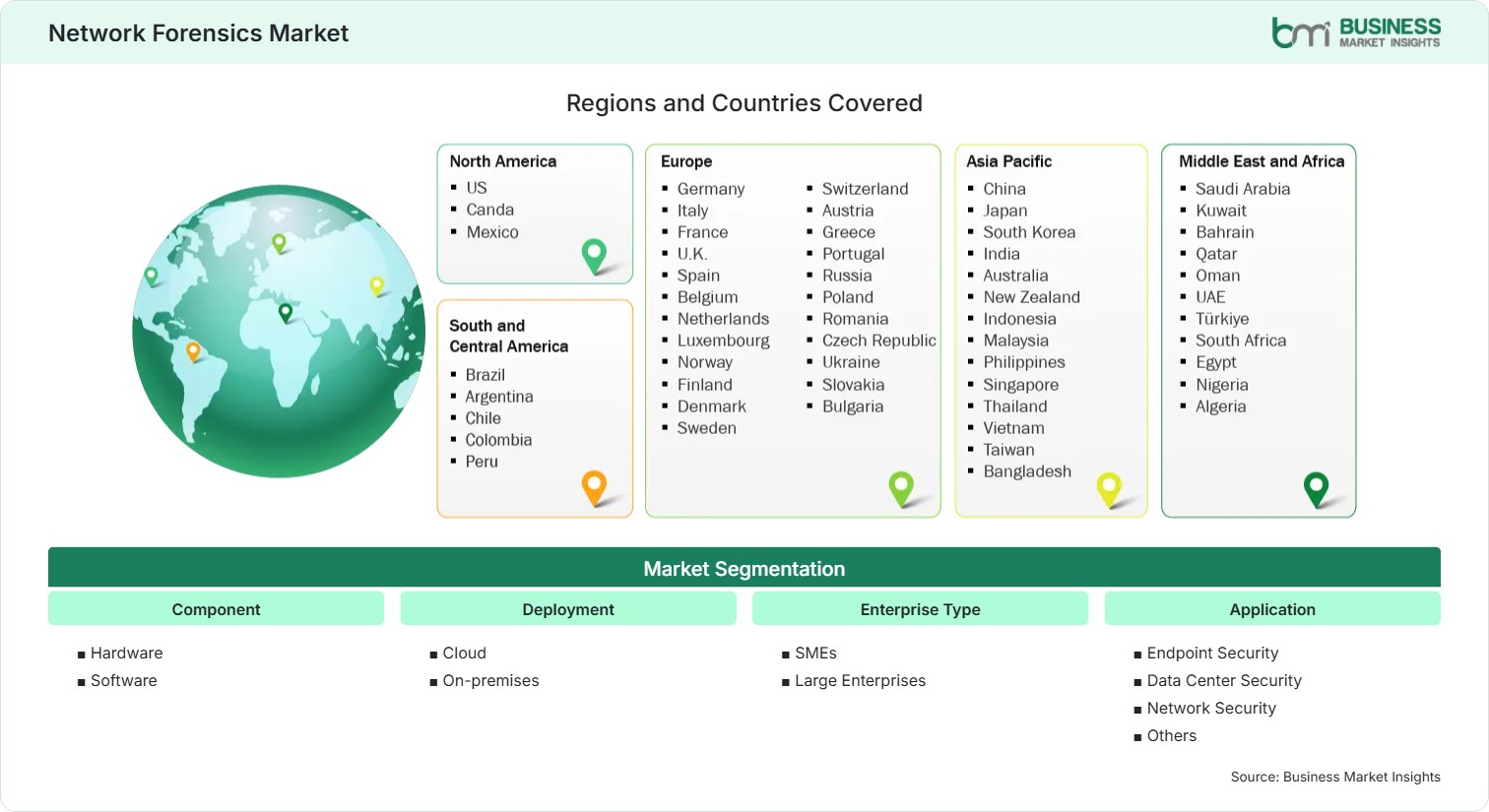Click the green pin in the North America card
The height and width of the screenshot is (812, 1489).
tap(594, 256)
